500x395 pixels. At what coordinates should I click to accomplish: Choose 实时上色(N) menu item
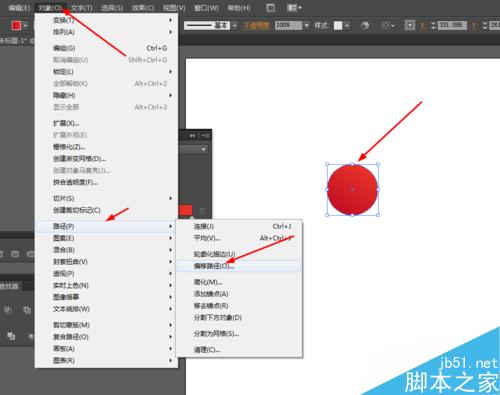(x=106, y=285)
